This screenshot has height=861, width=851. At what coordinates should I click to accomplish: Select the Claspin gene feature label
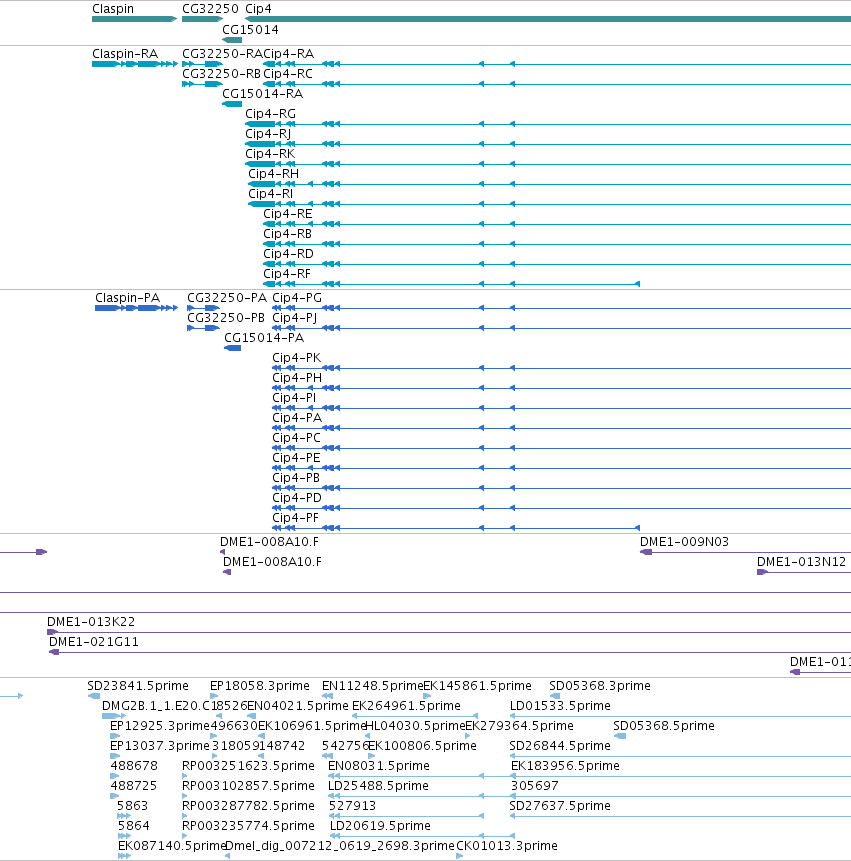point(113,9)
